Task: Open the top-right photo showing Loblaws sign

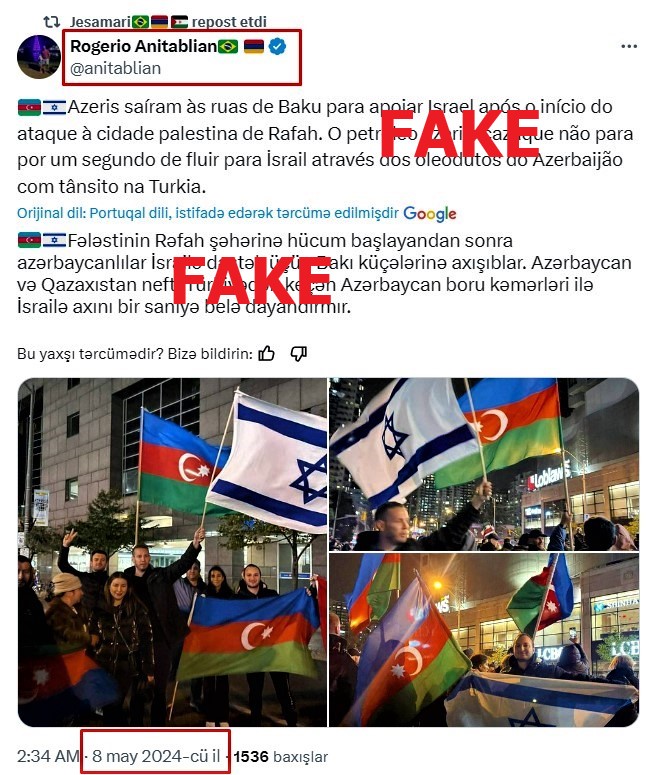Action: coord(484,464)
